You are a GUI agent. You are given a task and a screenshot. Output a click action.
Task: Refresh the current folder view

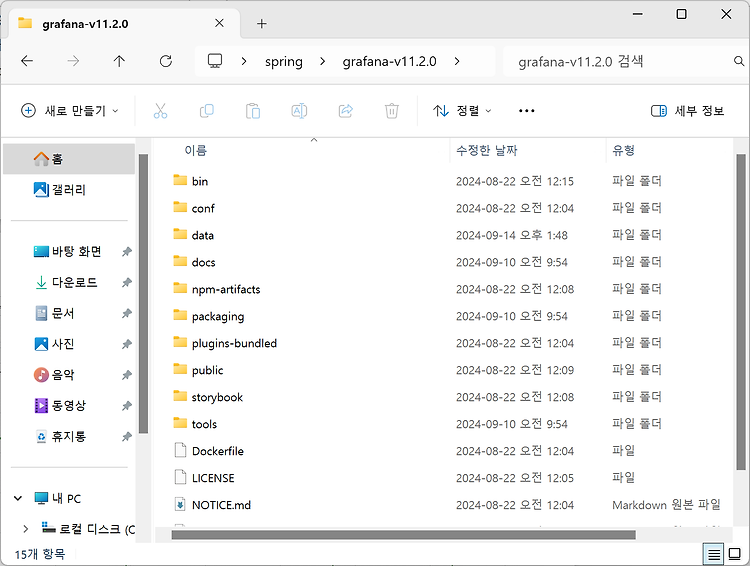point(165,61)
